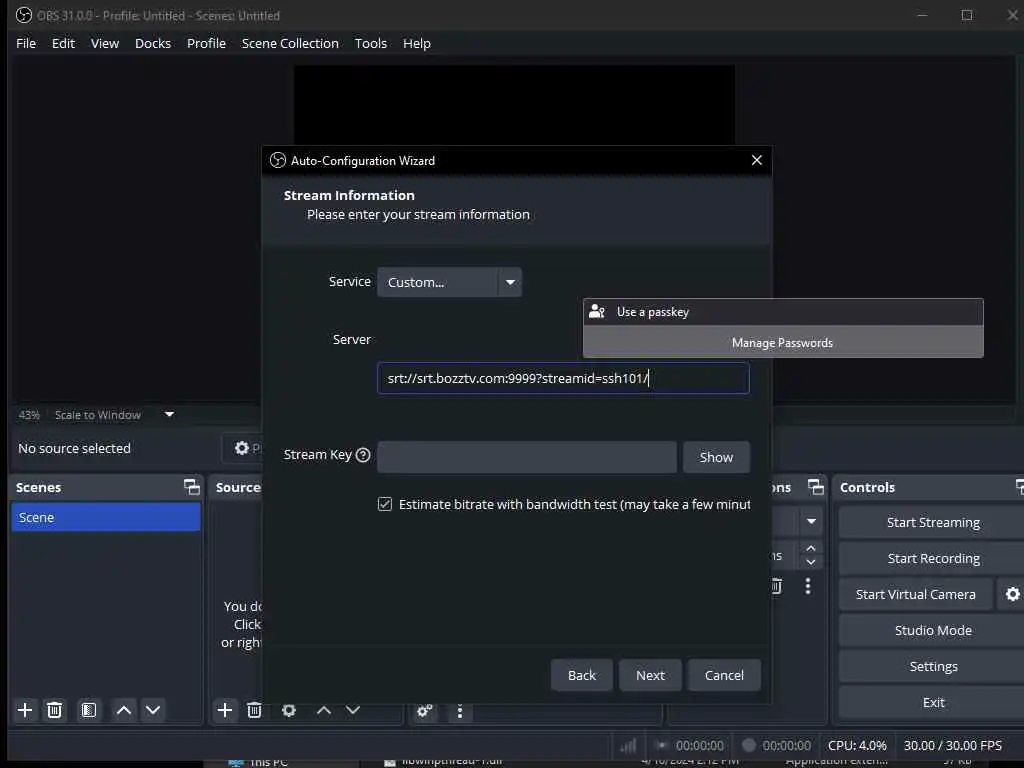Click the network signal status icon

[x=628, y=745]
